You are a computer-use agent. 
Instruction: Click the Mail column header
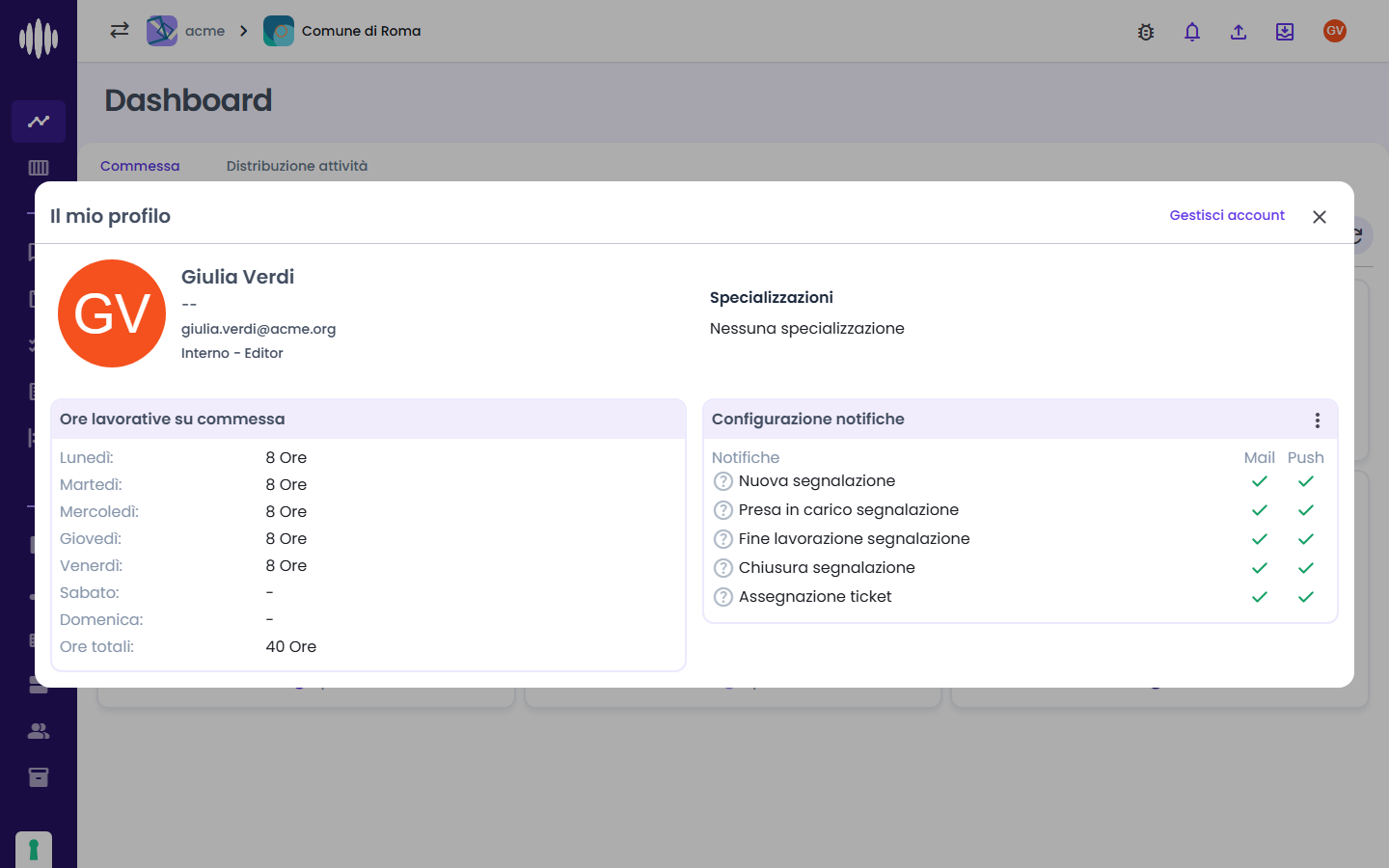1260,457
